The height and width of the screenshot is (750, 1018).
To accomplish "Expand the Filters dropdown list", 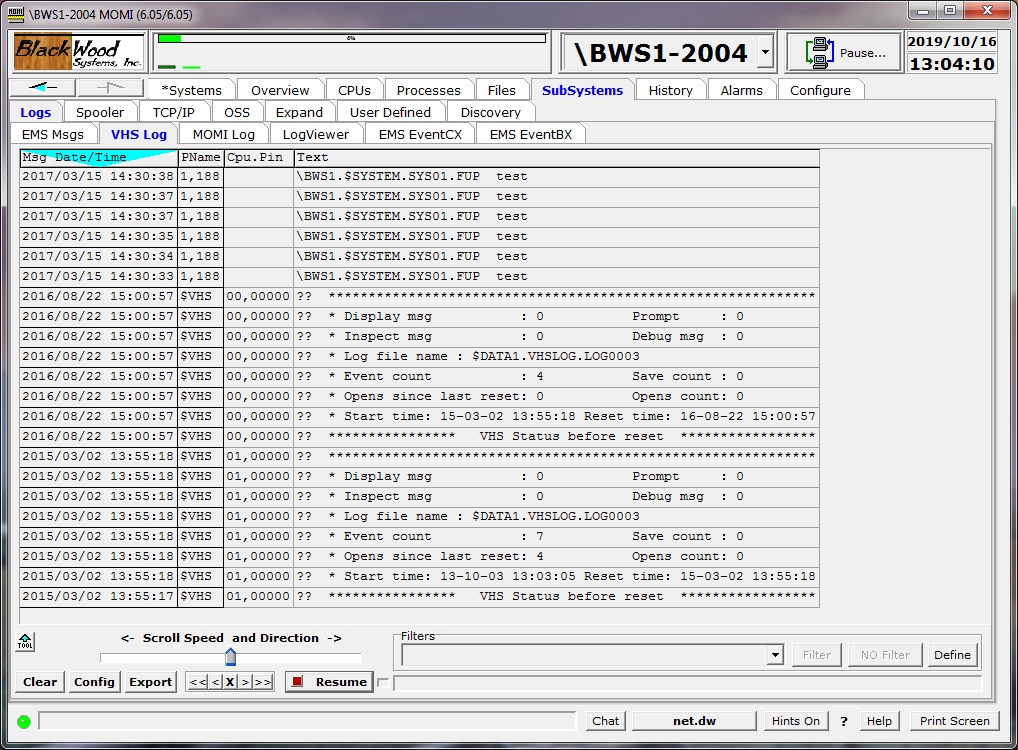I will [x=775, y=655].
